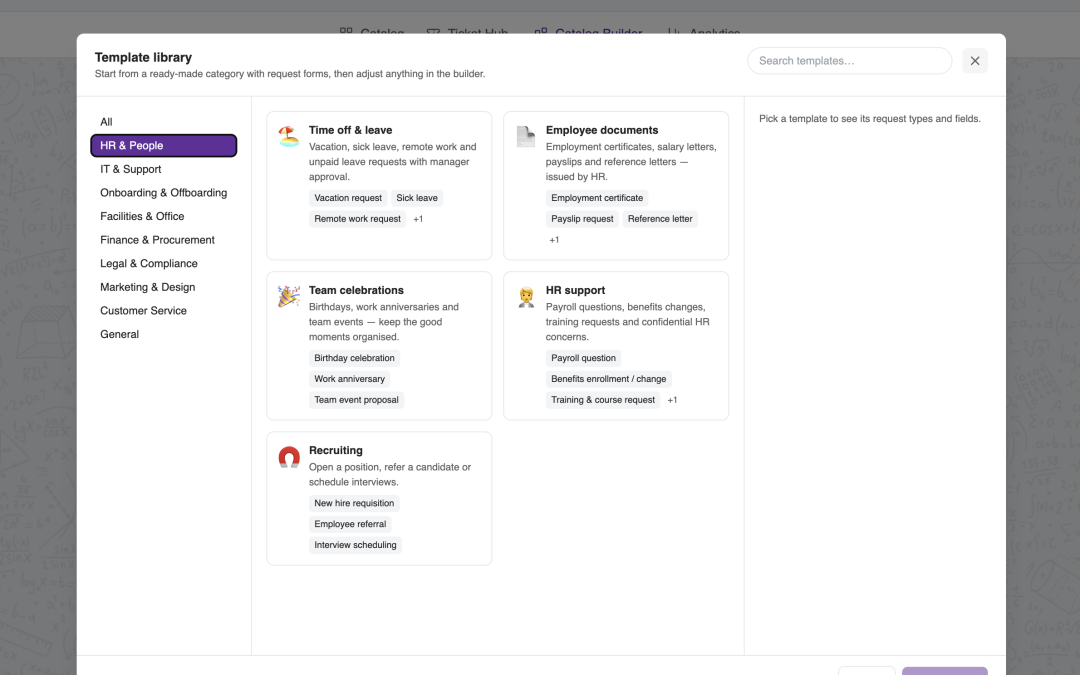
Task: Click the Time off & leave description text
Action: click(393, 162)
